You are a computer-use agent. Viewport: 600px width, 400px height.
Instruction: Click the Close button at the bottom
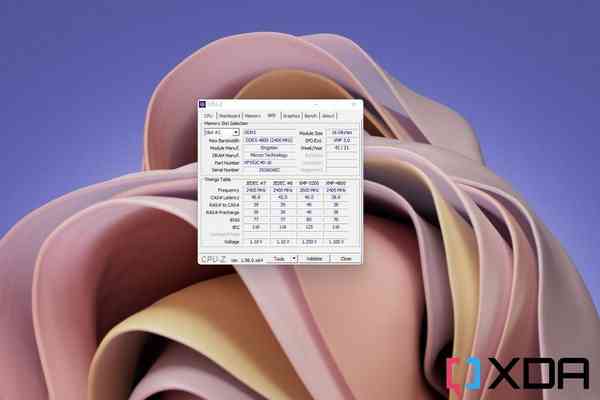click(345, 258)
